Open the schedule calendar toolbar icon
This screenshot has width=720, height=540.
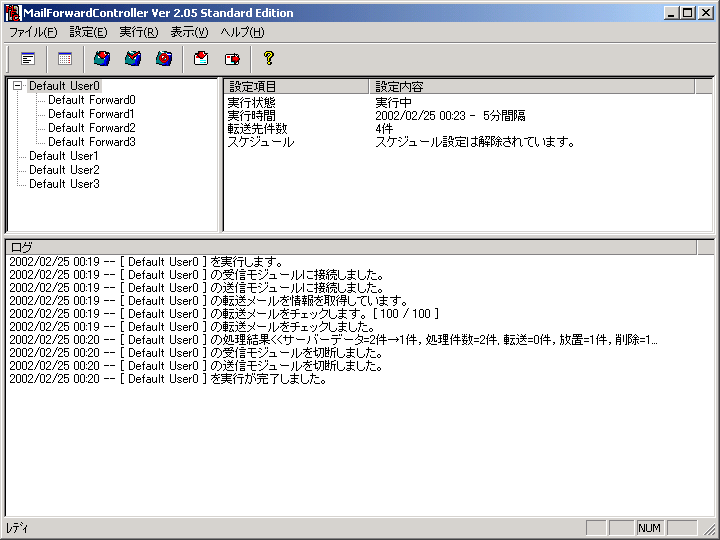65,59
